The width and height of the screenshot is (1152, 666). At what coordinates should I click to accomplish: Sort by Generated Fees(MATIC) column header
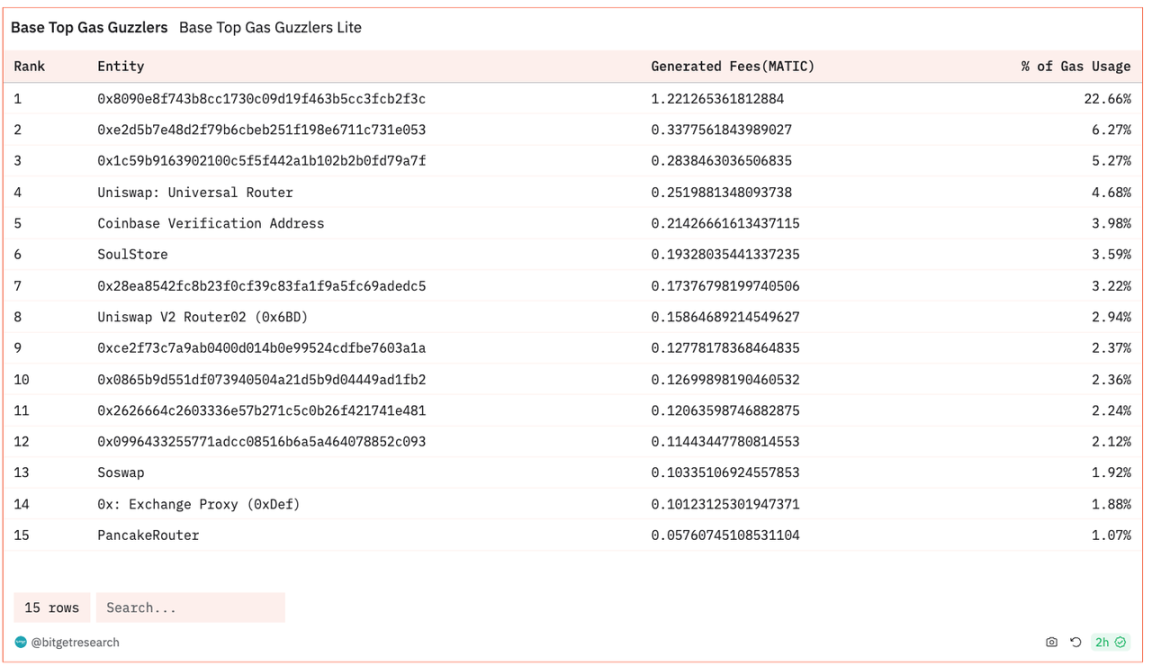tap(732, 67)
